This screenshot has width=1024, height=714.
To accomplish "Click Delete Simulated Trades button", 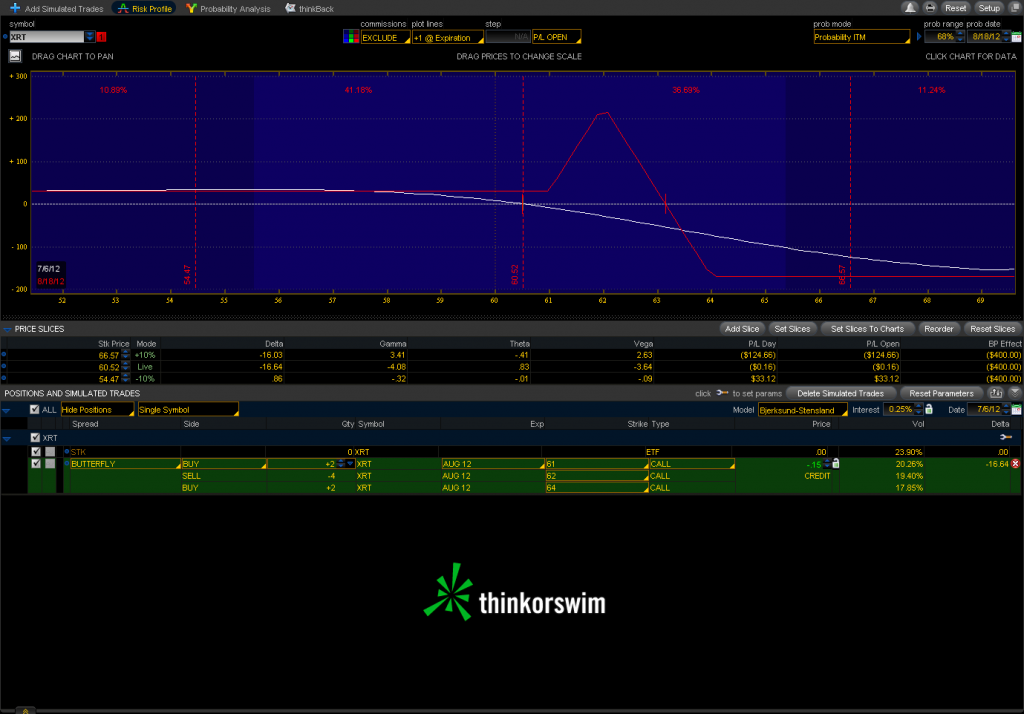I will [840, 393].
